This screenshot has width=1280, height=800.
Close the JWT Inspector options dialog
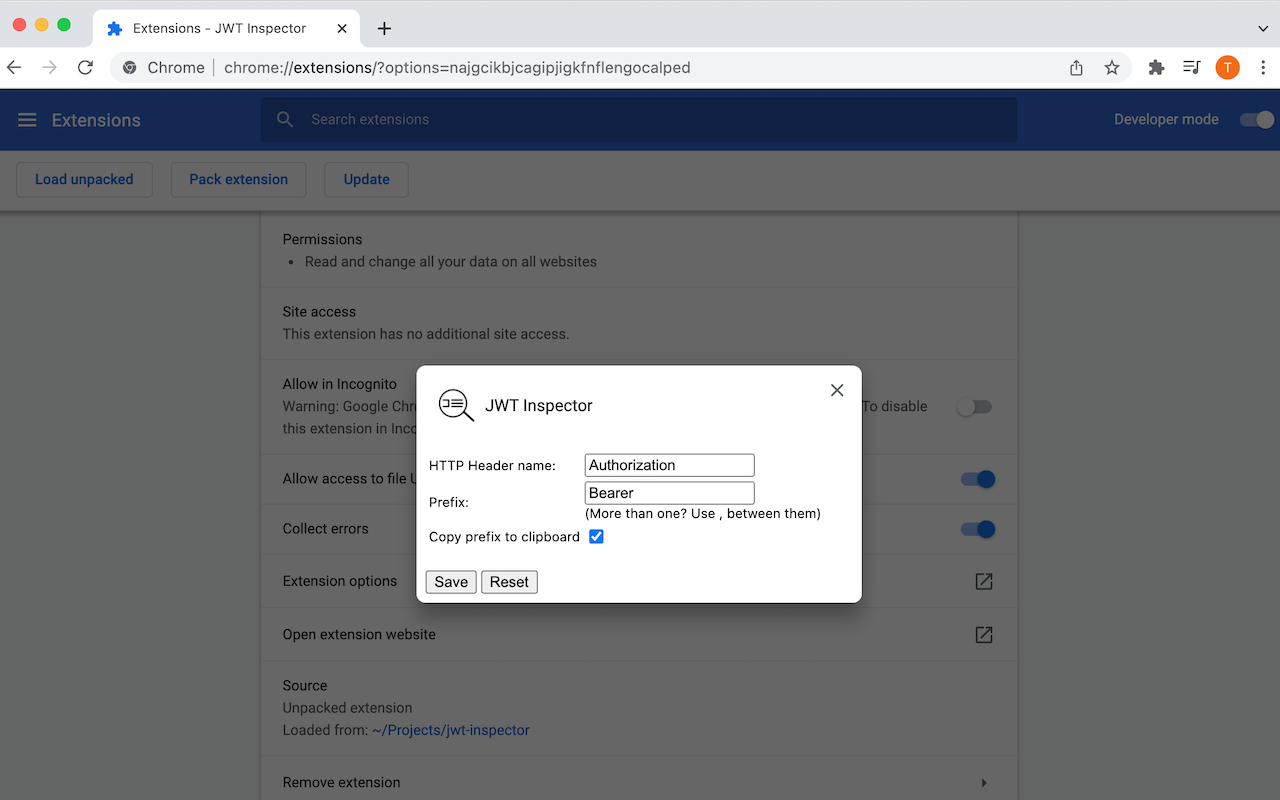pyautogui.click(x=837, y=390)
